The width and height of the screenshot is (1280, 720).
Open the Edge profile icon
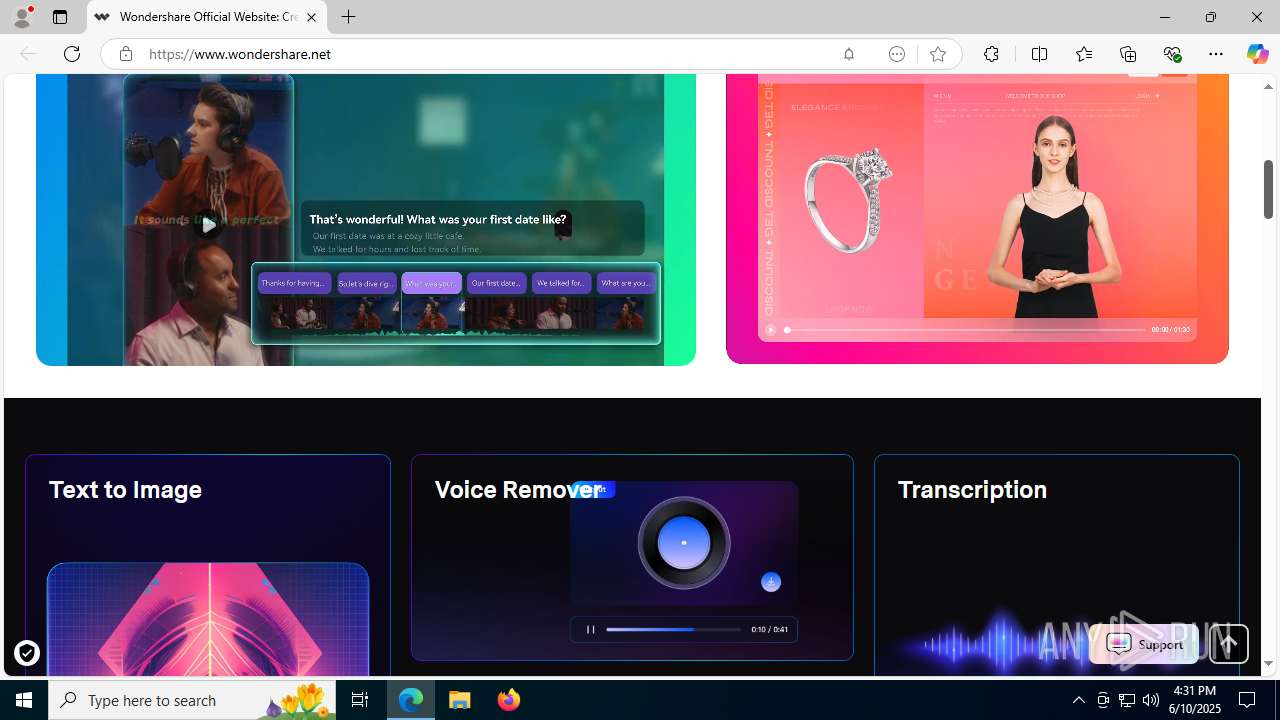coord(21,17)
